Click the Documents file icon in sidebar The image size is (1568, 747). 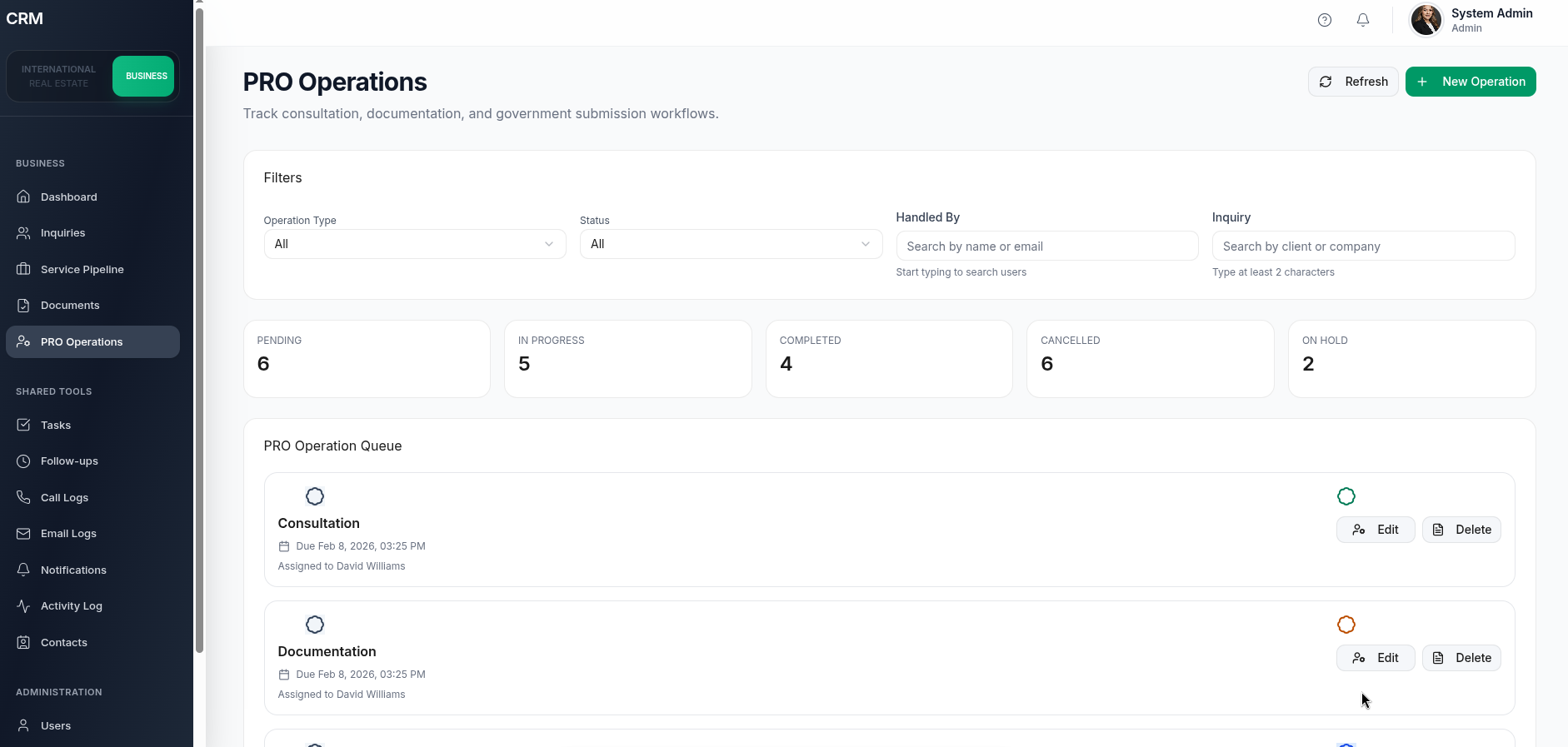23,306
